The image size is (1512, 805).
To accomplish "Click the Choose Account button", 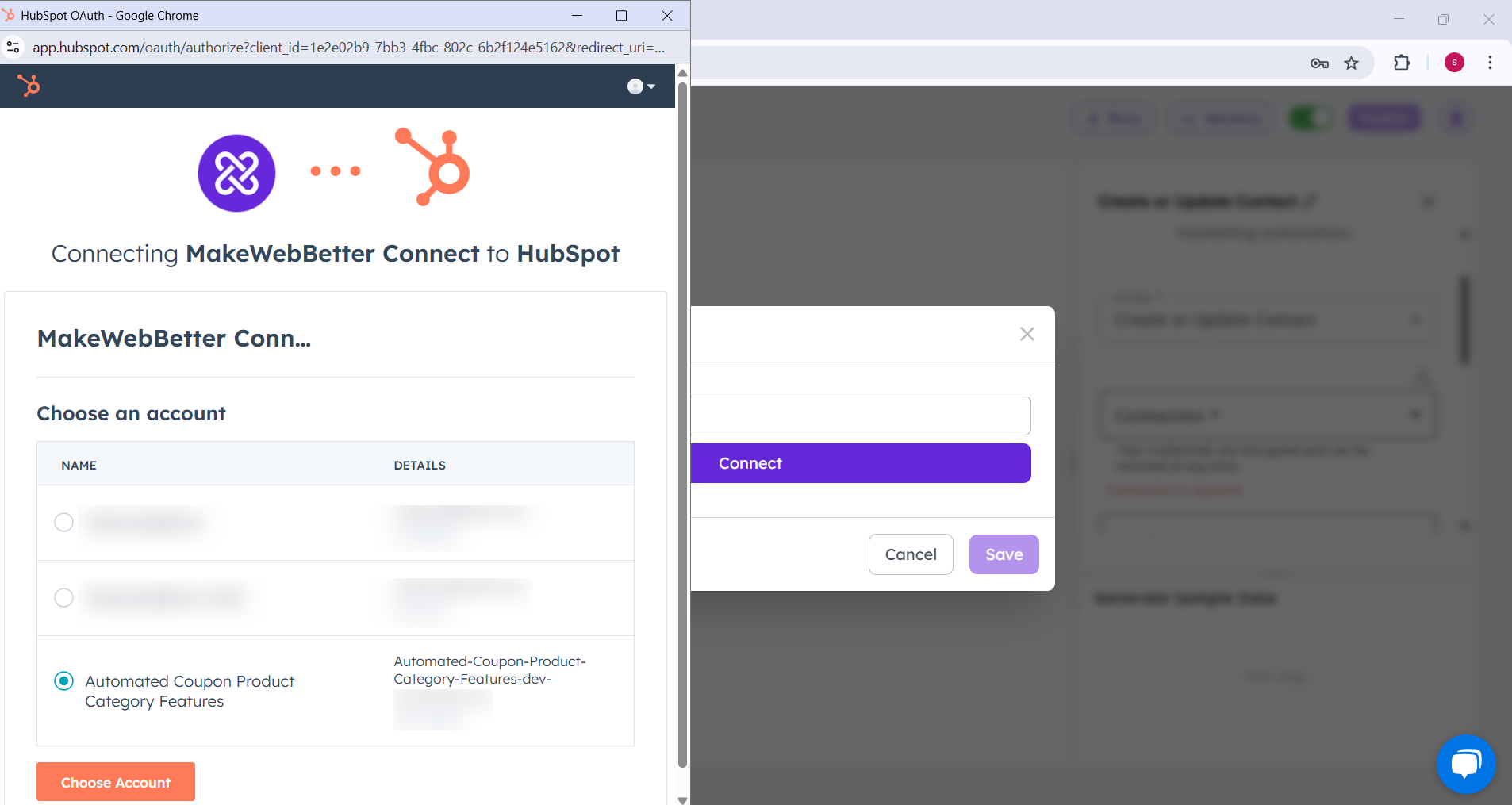I will tap(116, 782).
